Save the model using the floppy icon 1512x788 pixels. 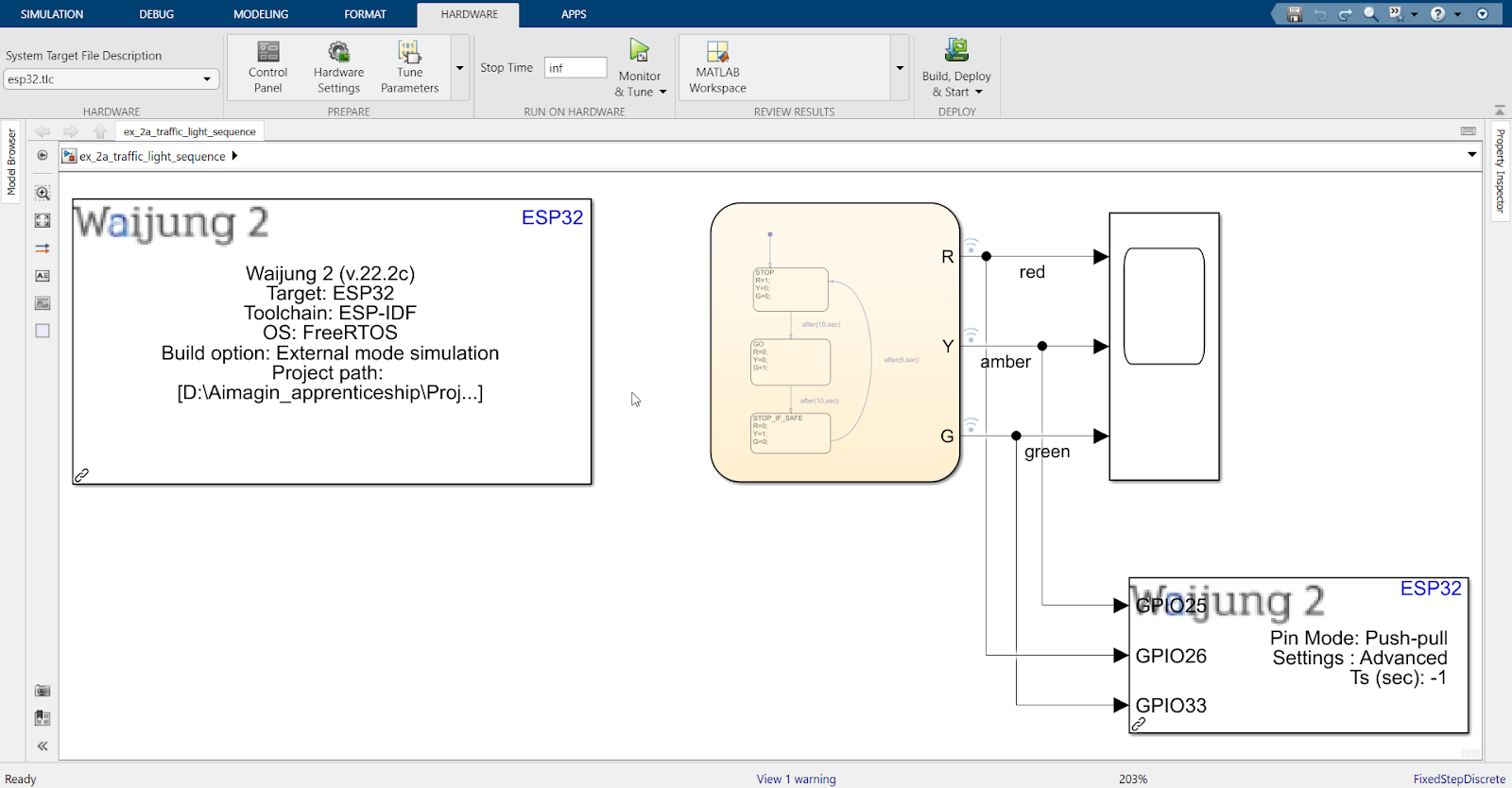click(1295, 14)
